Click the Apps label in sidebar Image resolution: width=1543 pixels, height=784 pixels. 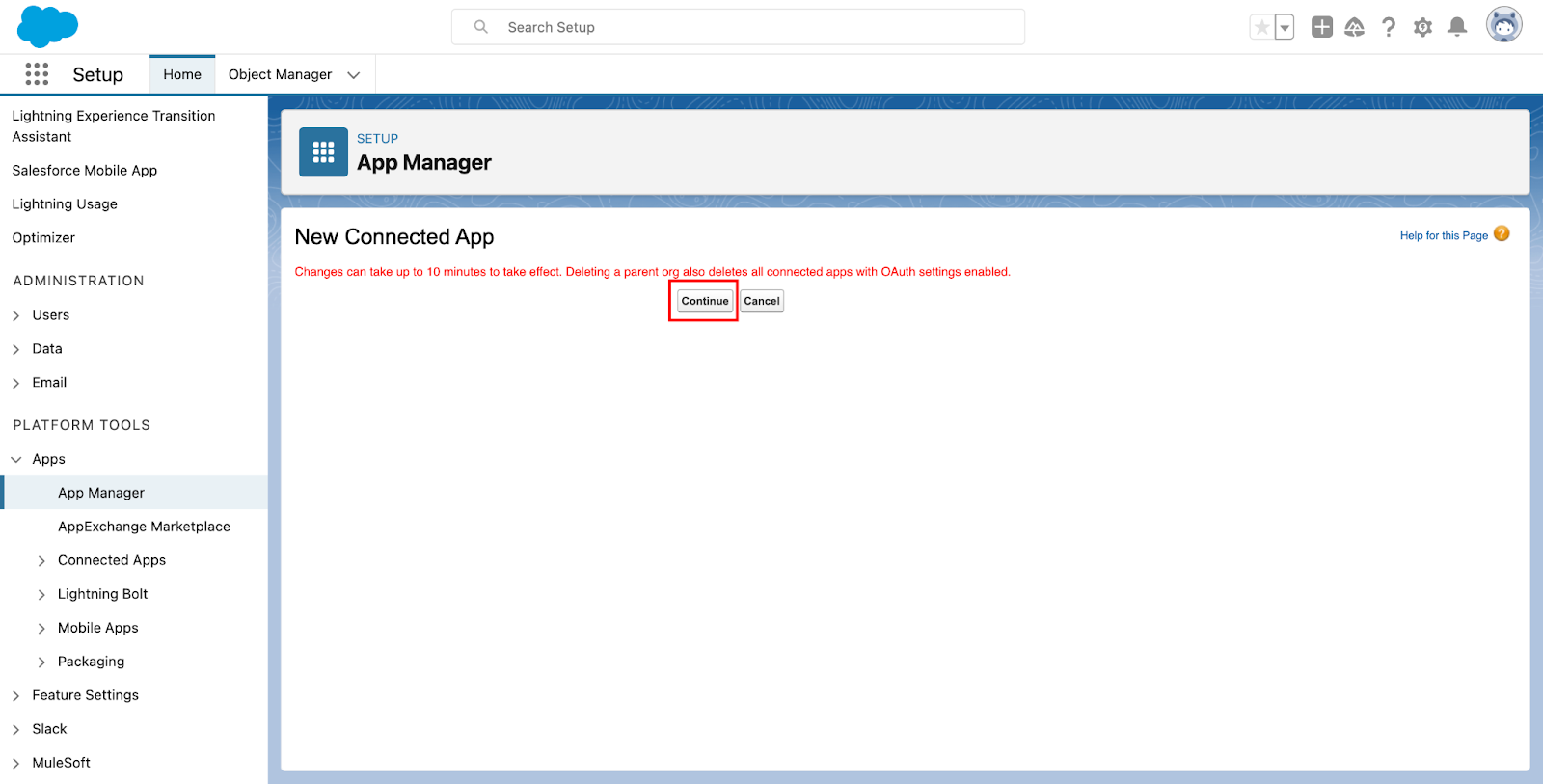(x=48, y=460)
